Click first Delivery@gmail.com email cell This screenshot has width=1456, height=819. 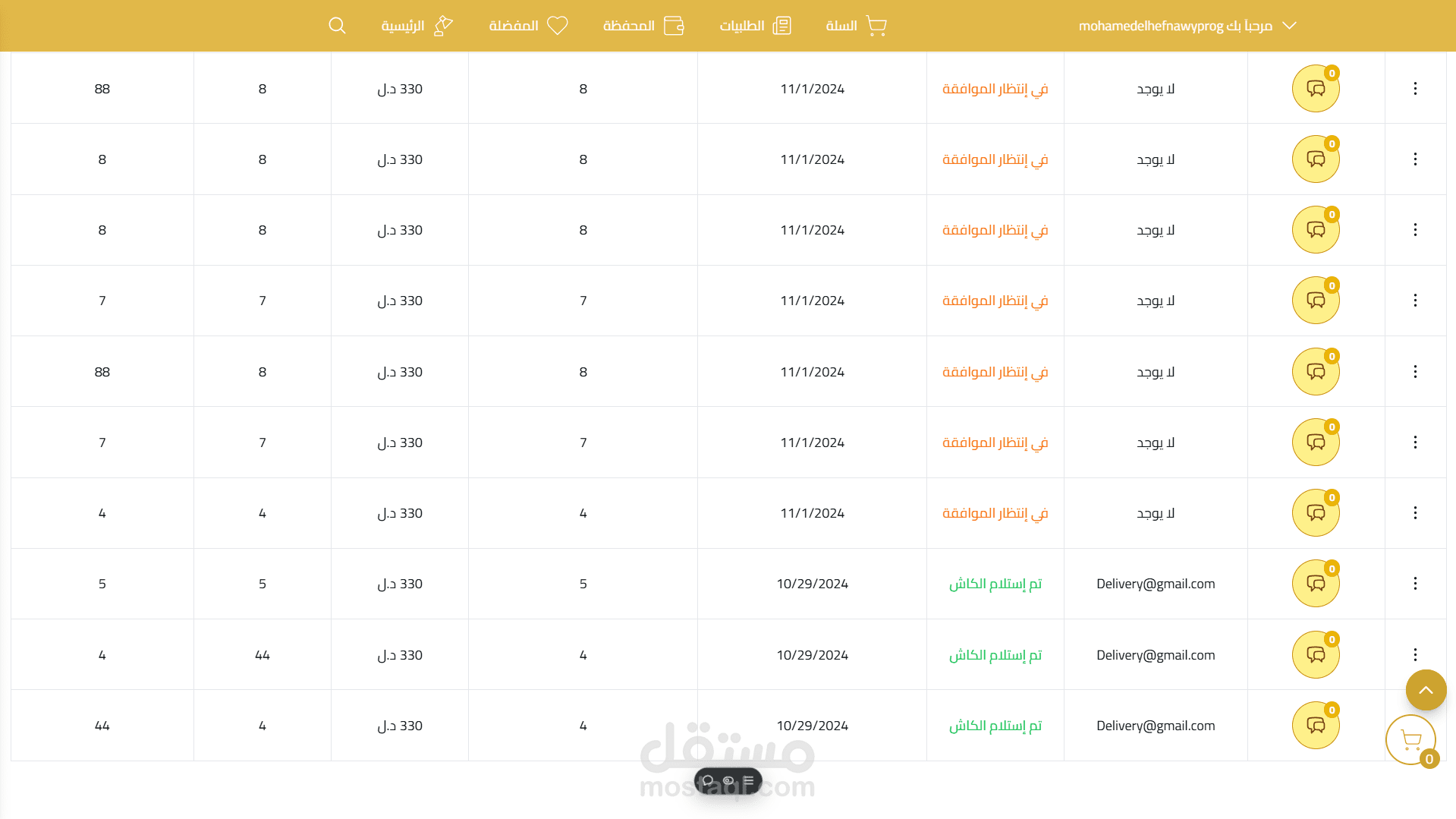tap(1156, 584)
